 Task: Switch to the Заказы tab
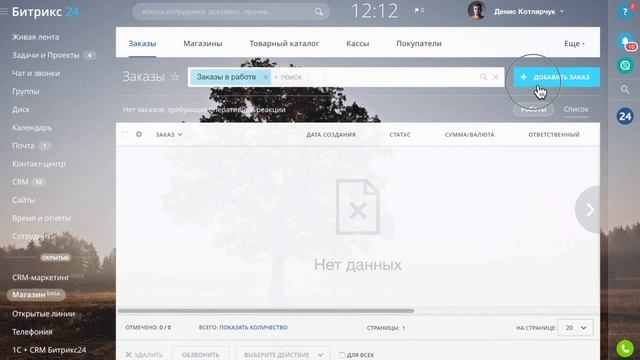(x=142, y=43)
